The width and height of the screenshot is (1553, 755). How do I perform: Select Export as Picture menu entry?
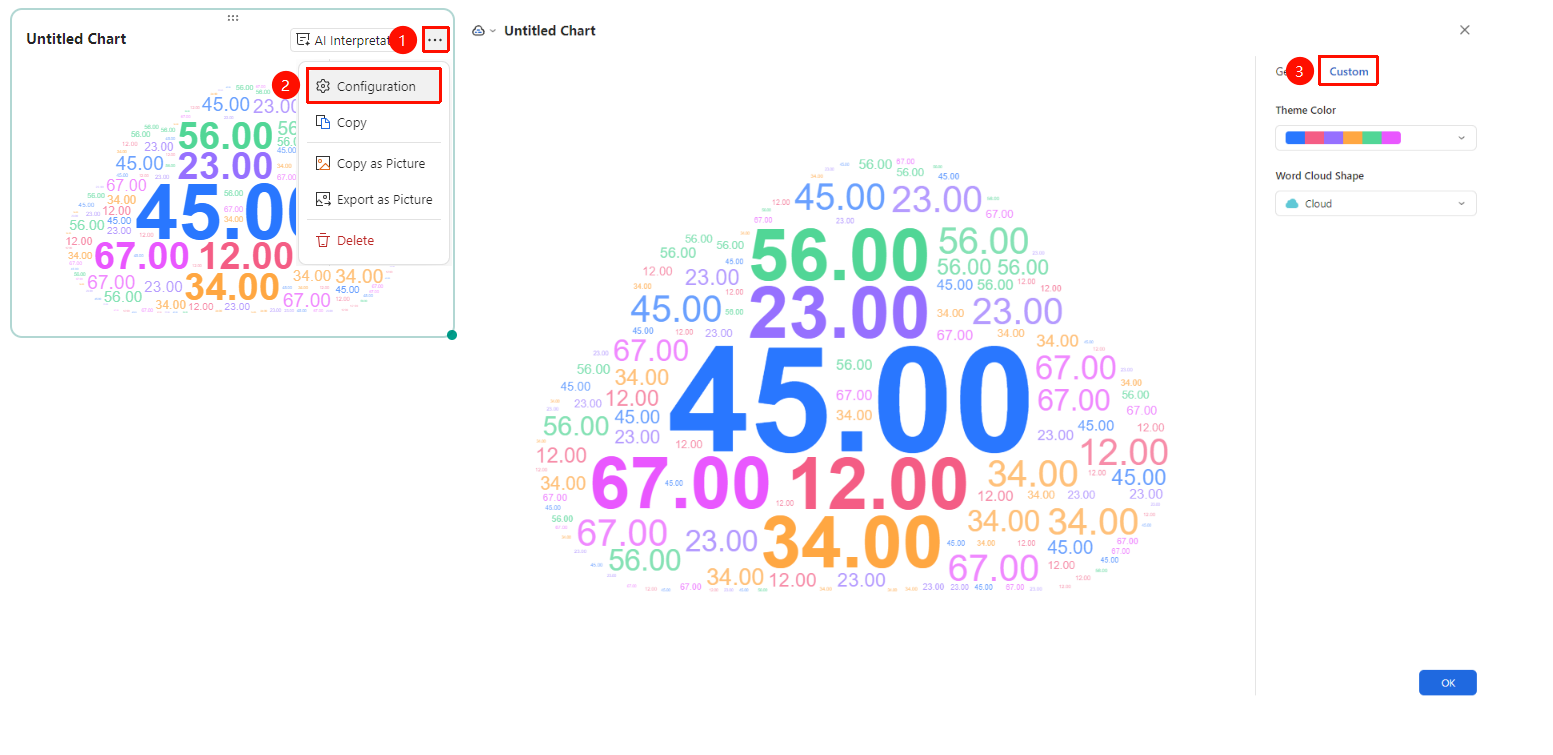[x=374, y=199]
